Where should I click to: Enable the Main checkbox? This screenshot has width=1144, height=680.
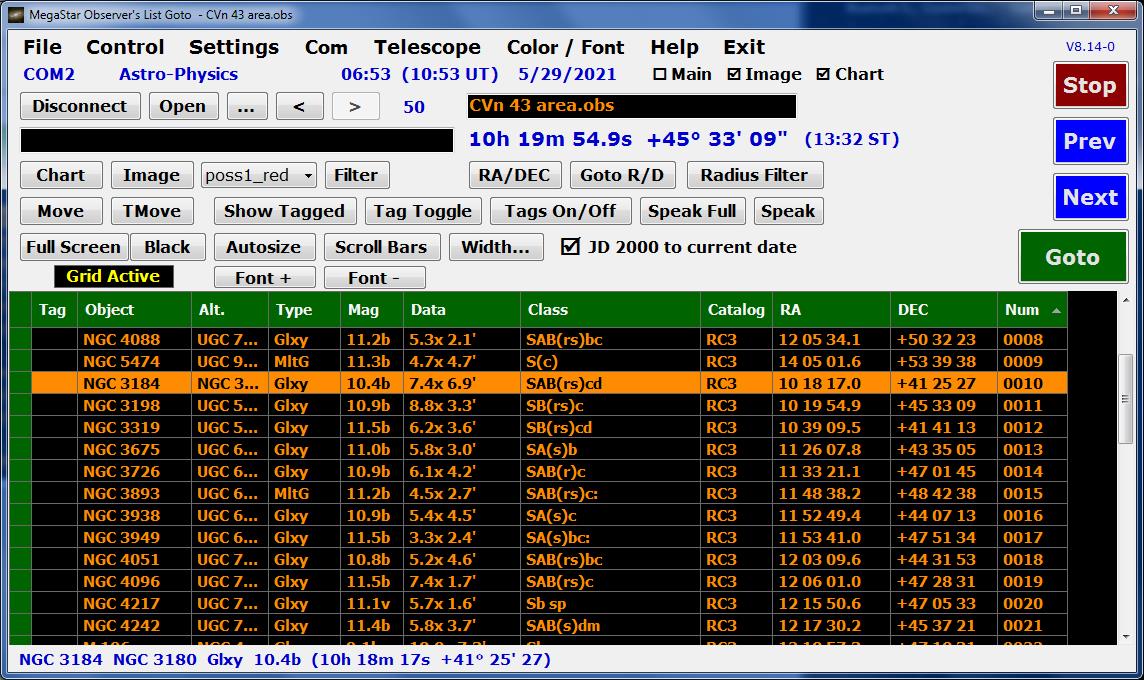pyautogui.click(x=659, y=75)
